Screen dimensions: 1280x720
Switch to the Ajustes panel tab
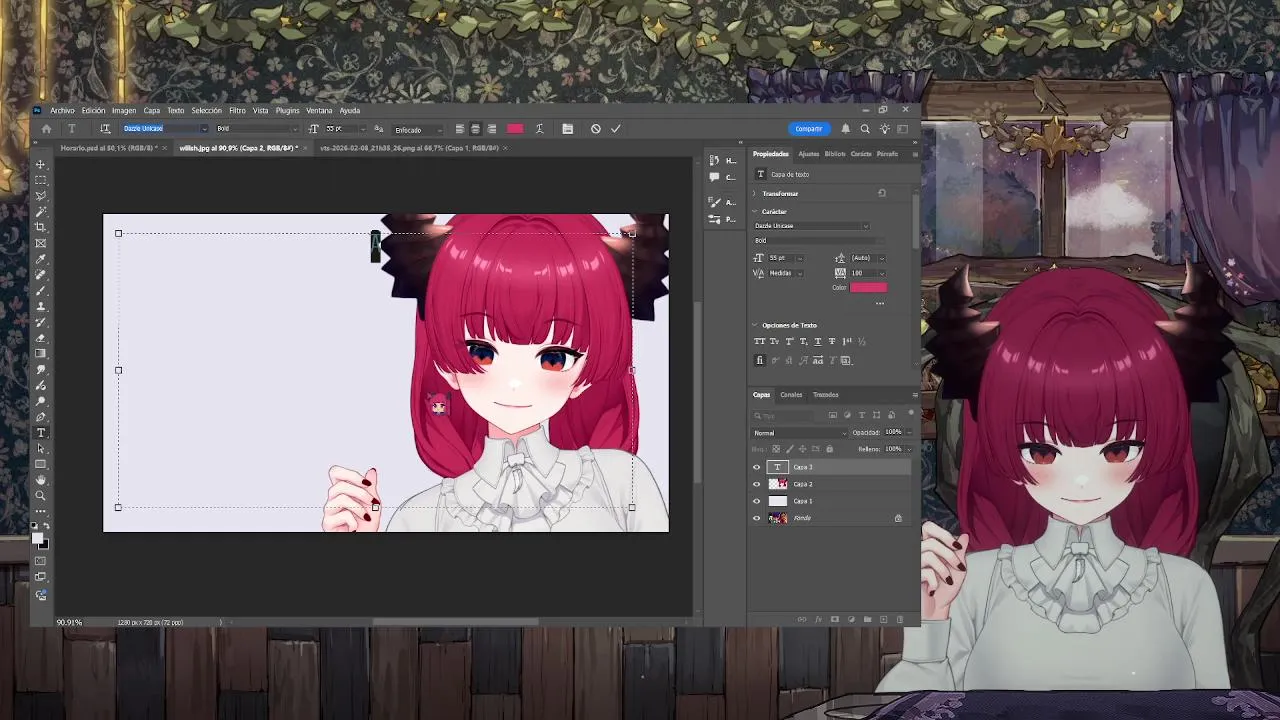click(x=808, y=154)
